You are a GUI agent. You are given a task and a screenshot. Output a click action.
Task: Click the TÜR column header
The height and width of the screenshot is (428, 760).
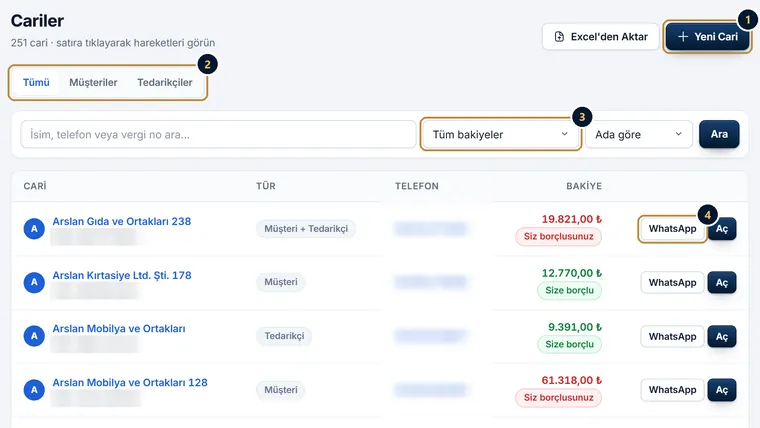click(266, 186)
